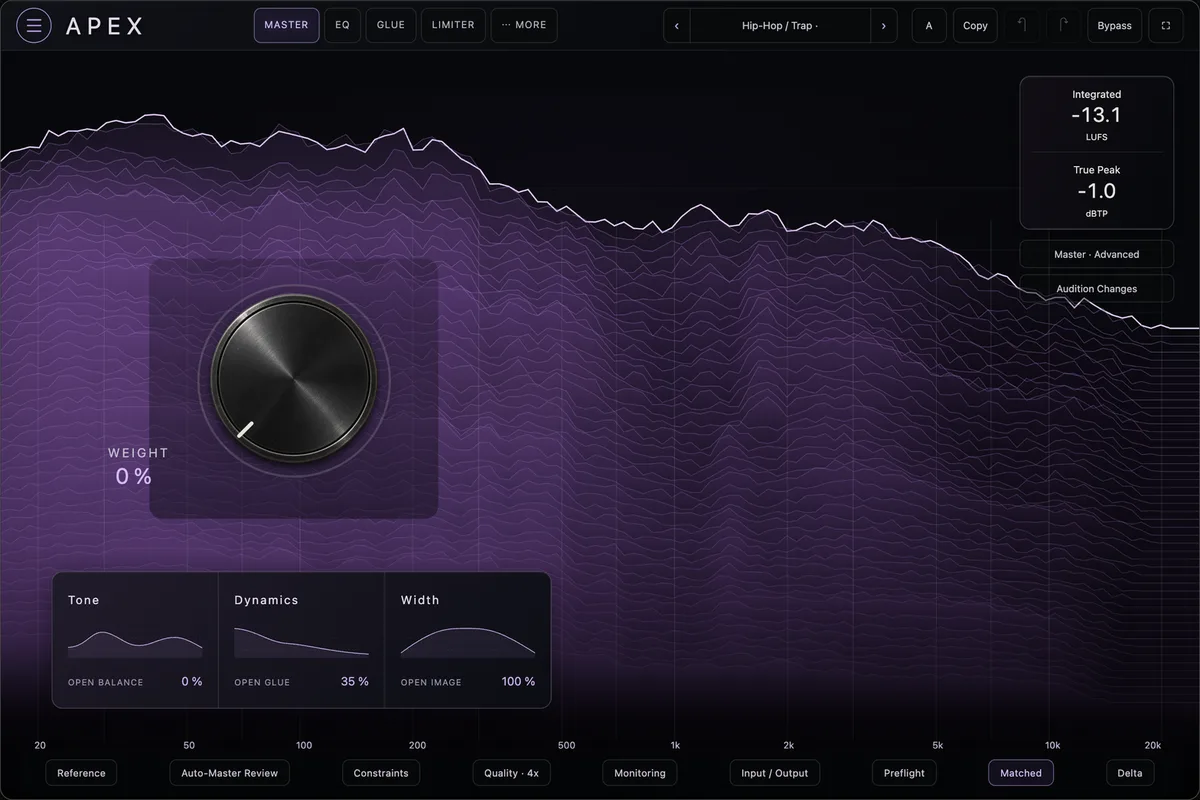Image resolution: width=1200 pixels, height=800 pixels.
Task: Click the undo arrow icon
Action: [x=1022, y=25]
